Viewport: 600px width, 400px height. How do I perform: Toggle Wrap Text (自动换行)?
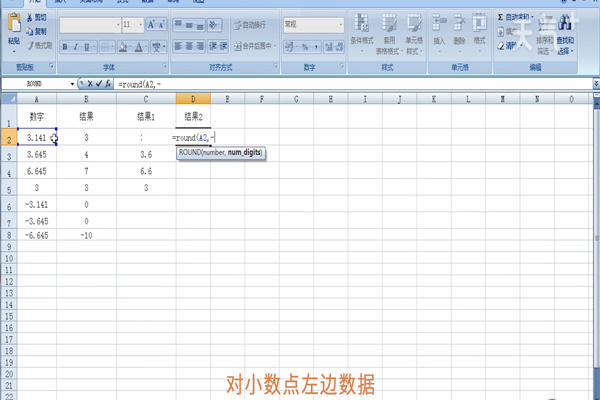coord(249,25)
